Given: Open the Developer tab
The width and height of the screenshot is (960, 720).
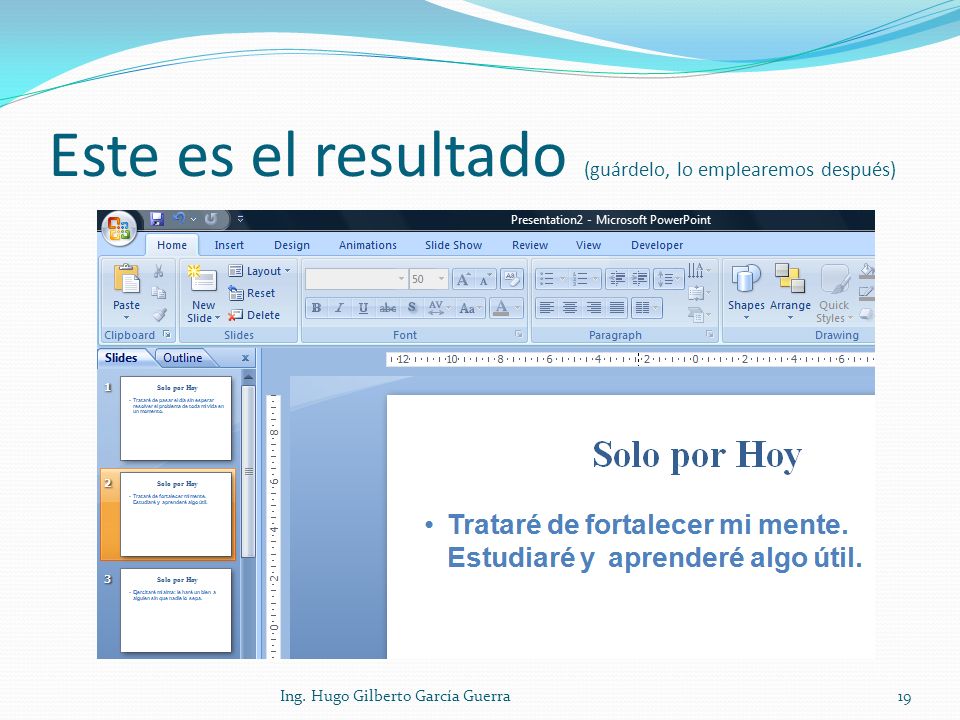Looking at the screenshot, I should 656,245.
